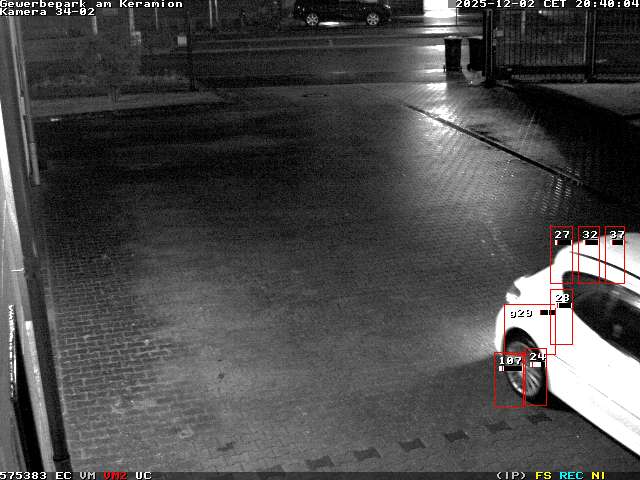
Task: Select detection box labeled 27
Action: coord(562,256)
